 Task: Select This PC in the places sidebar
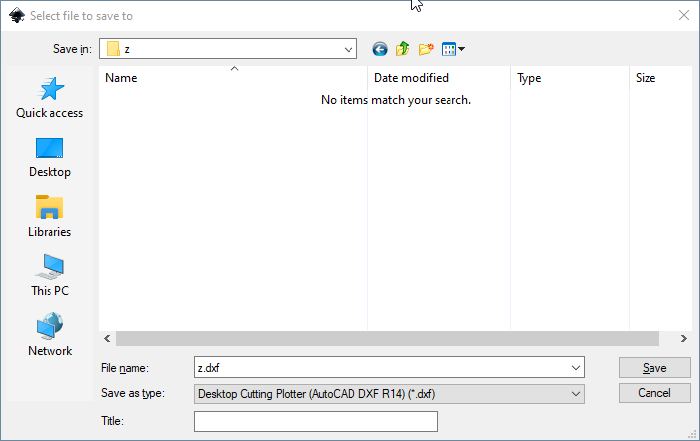point(50,275)
